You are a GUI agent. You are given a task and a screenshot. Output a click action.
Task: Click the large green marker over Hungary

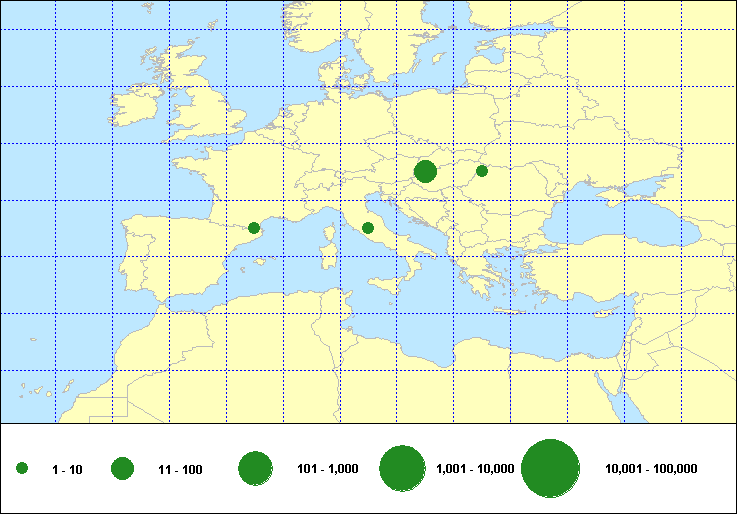coord(425,172)
